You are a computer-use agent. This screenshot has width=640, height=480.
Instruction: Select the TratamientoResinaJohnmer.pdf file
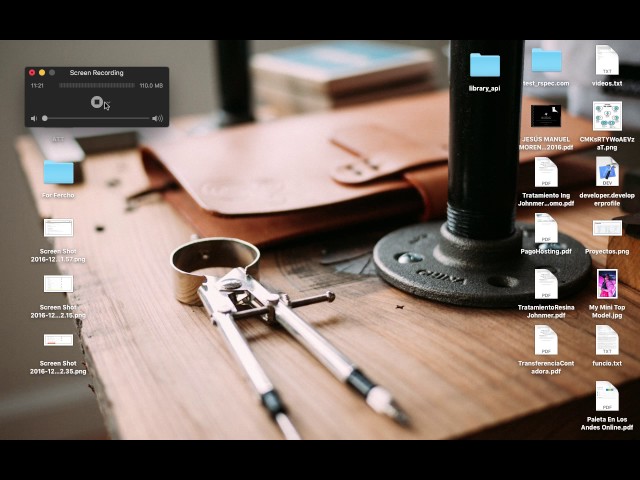[x=545, y=284]
